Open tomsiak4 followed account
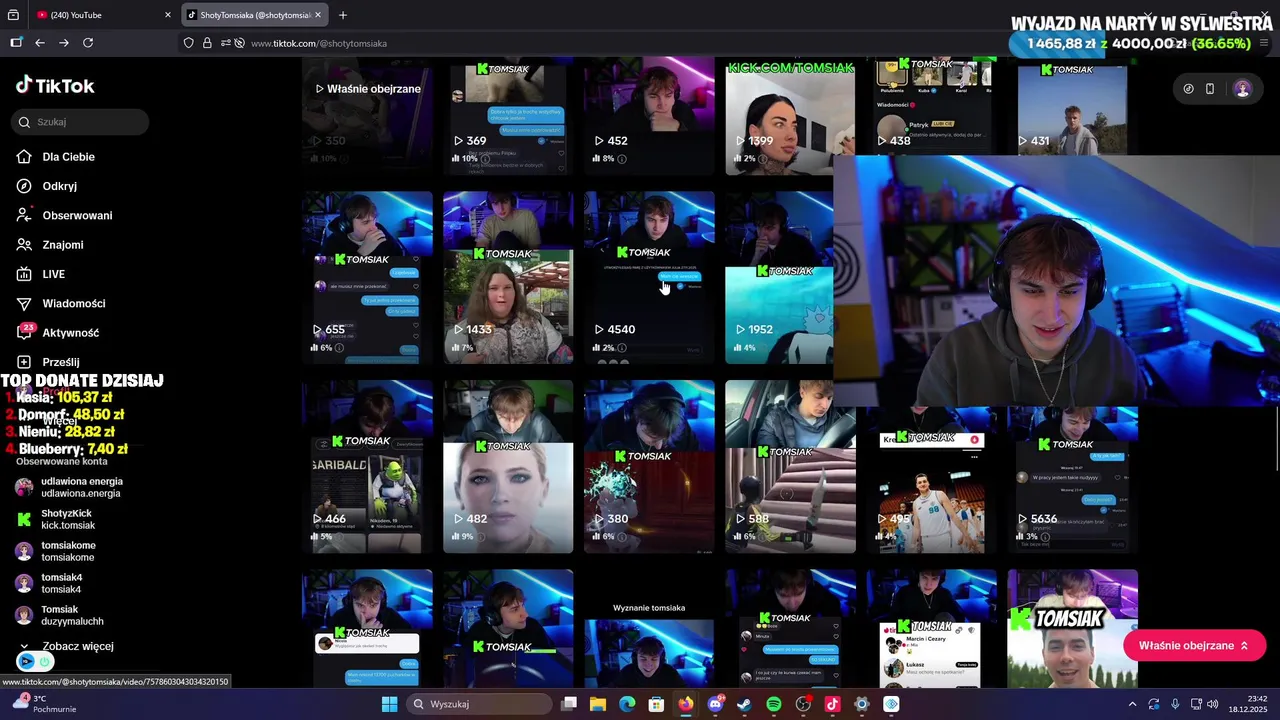The width and height of the screenshot is (1280, 720). (x=50, y=583)
